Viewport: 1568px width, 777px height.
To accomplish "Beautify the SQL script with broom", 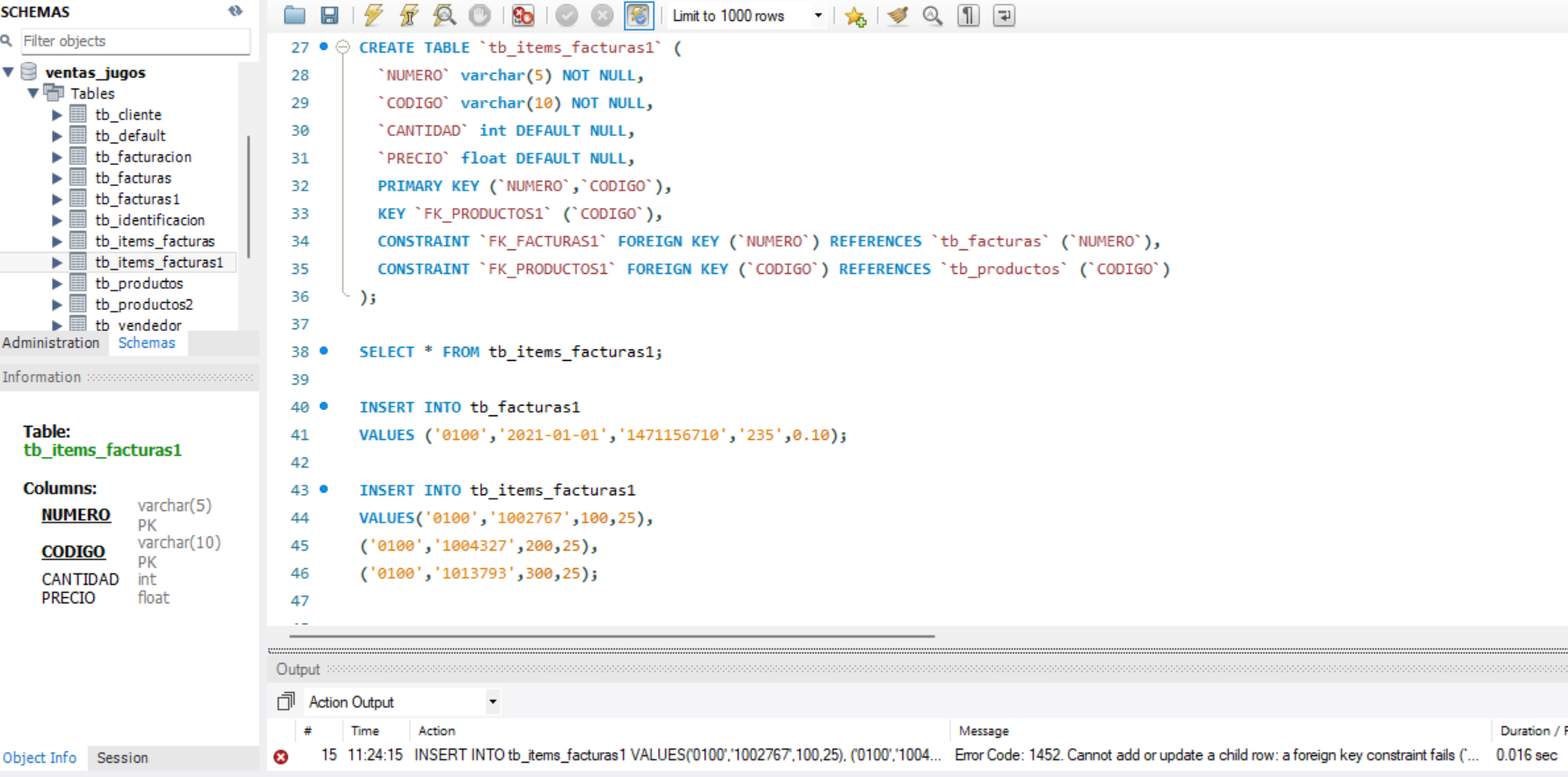I will coord(898,15).
